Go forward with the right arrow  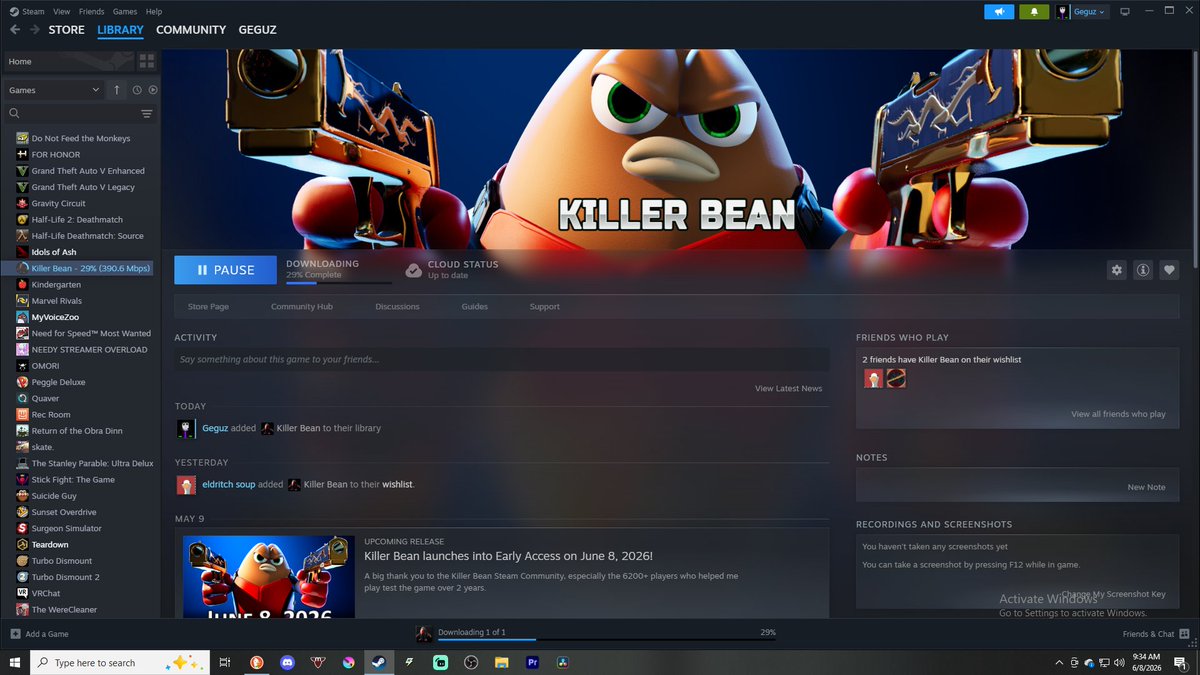(35, 30)
